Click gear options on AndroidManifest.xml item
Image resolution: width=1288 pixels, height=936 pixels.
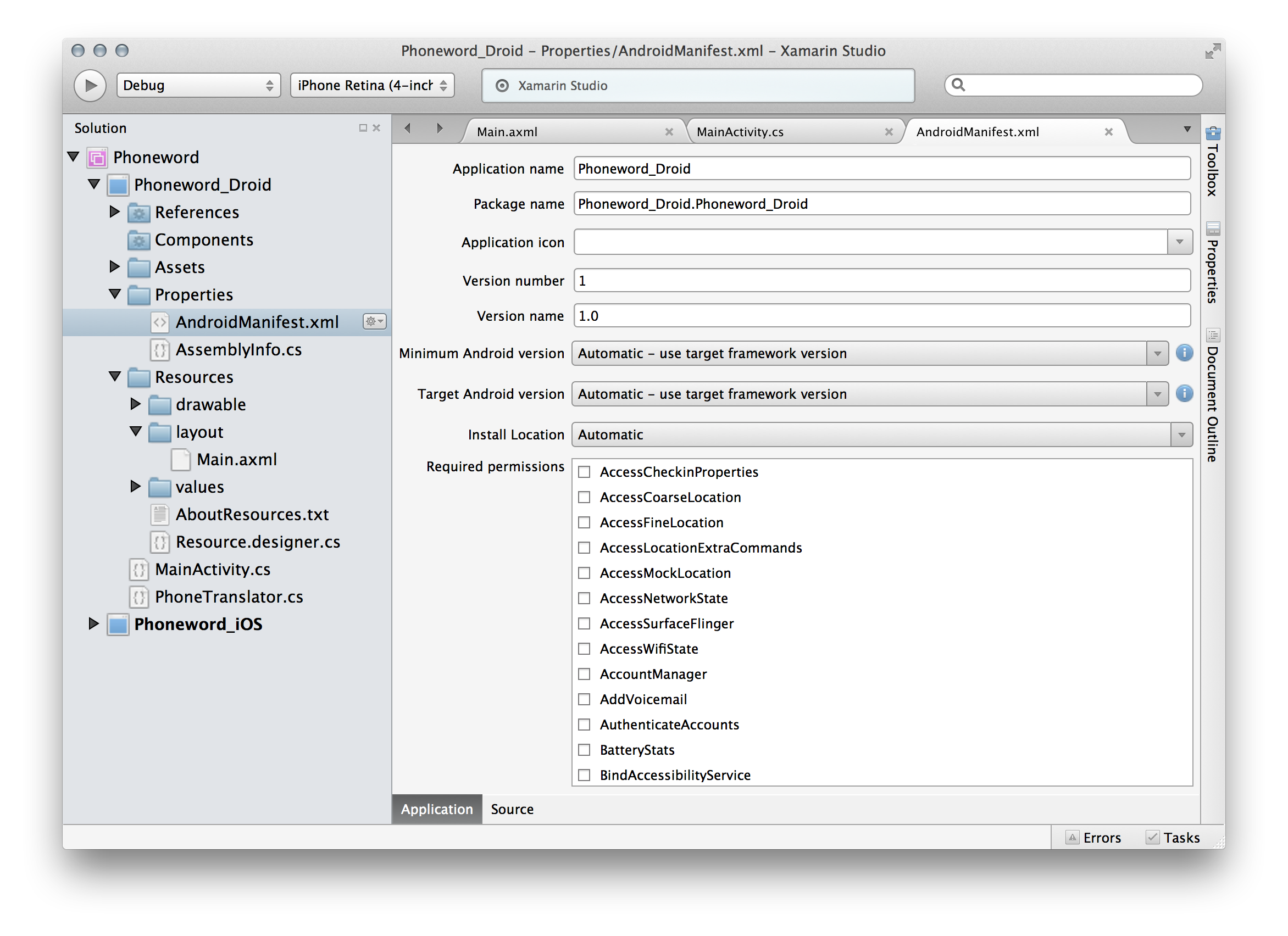(374, 322)
